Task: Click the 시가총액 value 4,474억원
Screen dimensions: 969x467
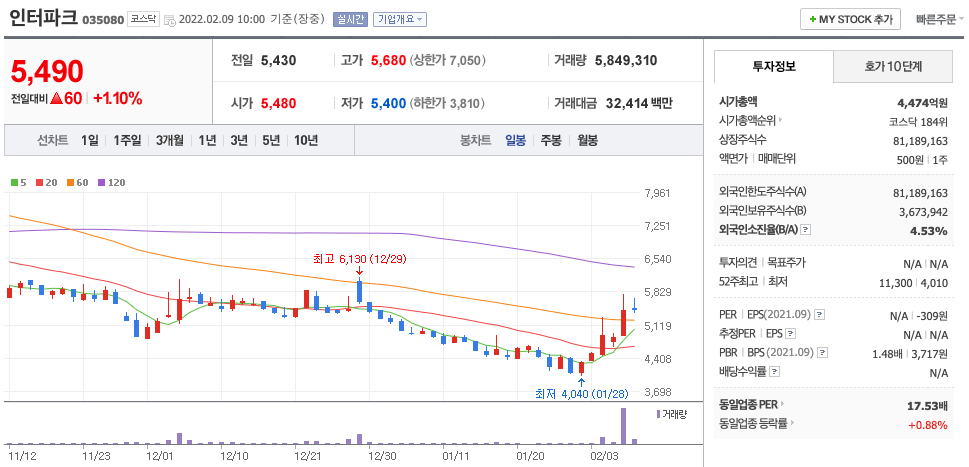Action: 923,103
